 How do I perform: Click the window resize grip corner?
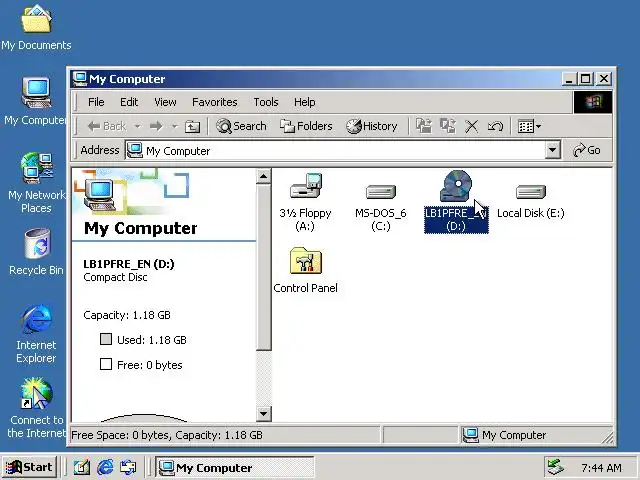click(607, 438)
